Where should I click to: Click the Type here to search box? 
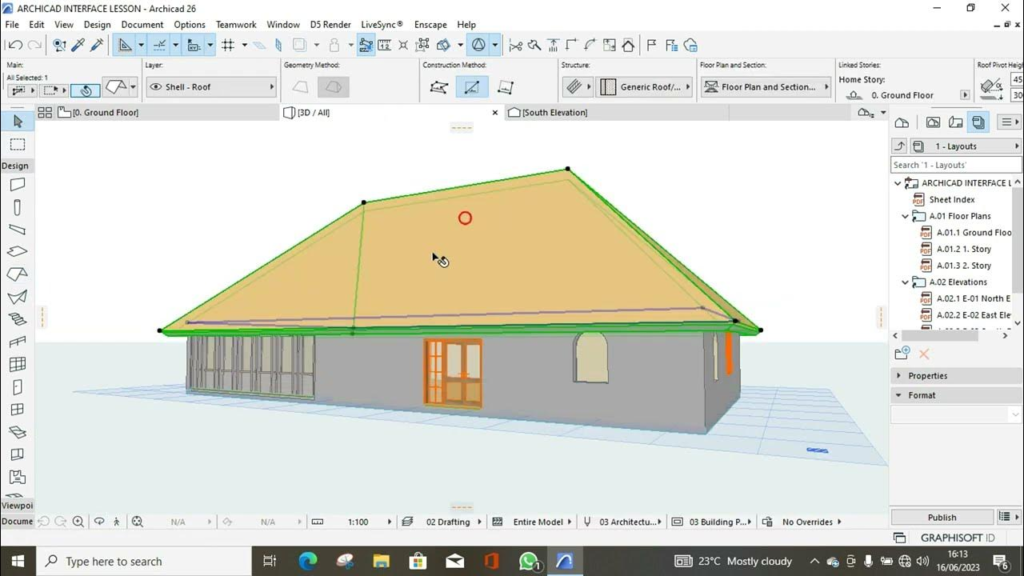coord(144,561)
